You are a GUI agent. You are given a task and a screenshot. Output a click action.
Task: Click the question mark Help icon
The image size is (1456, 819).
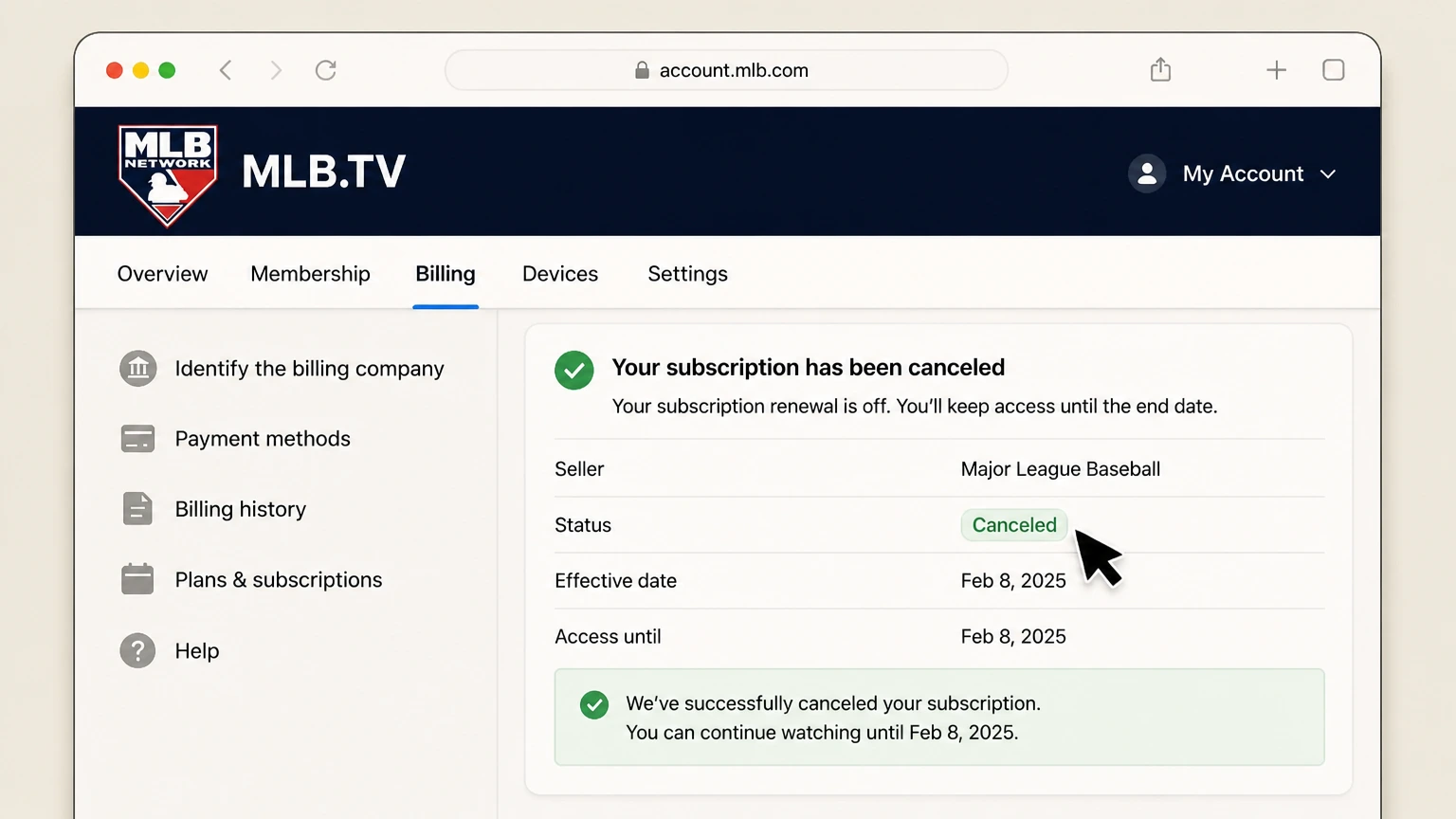[137, 650]
